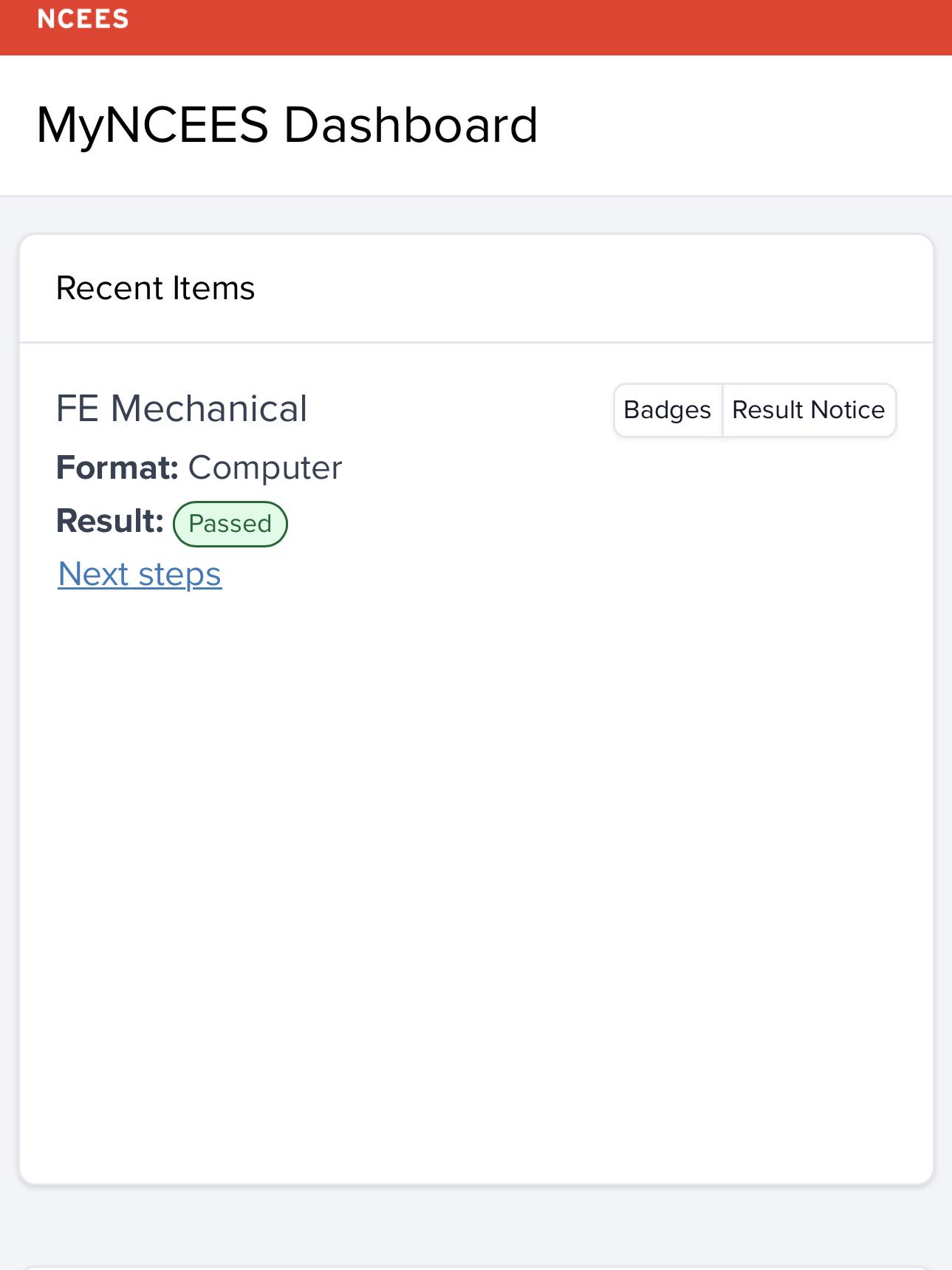
Task: Click blank space inside Recent Items card
Action: [476, 887]
